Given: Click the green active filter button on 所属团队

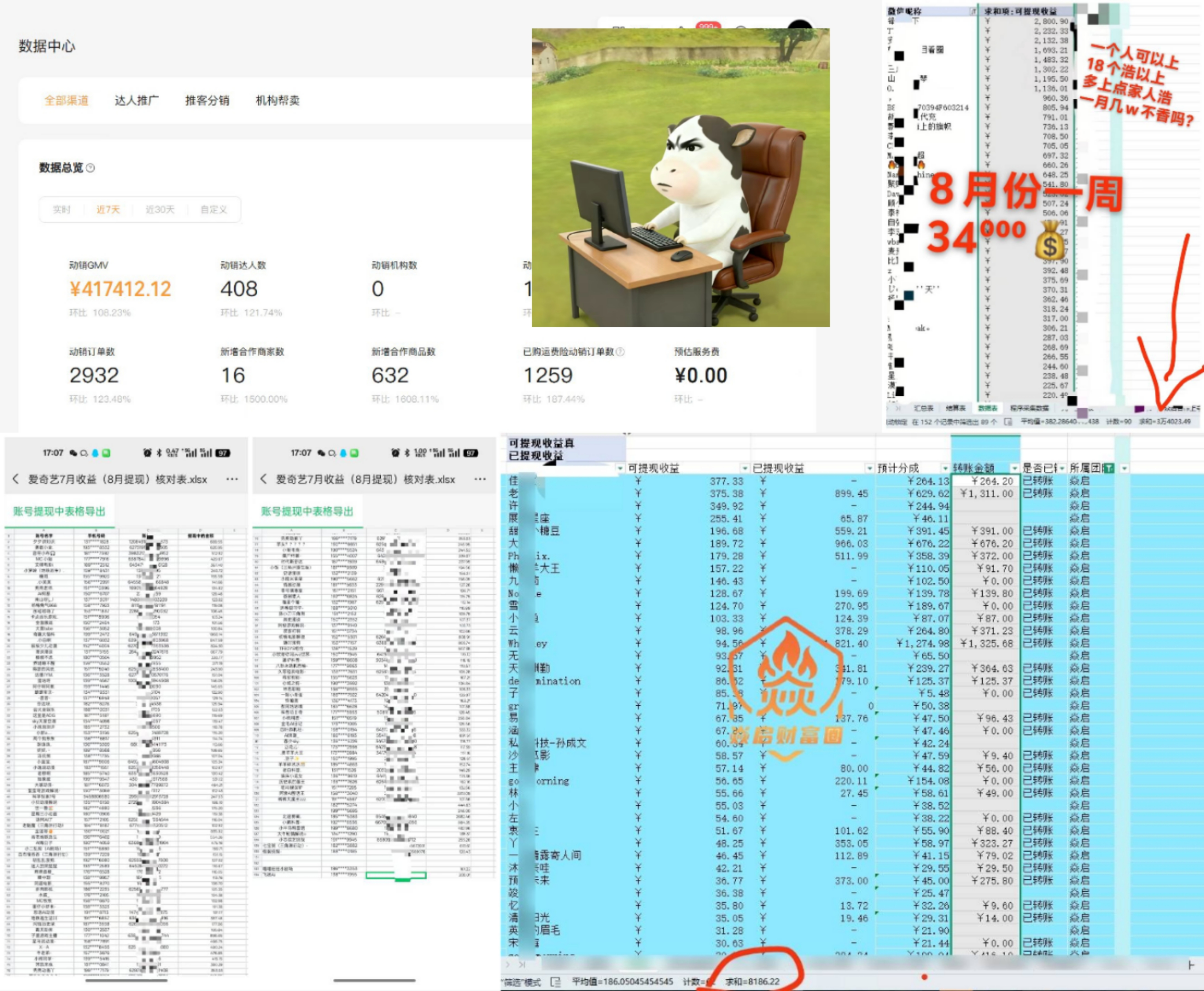Looking at the screenshot, I should click(1109, 468).
